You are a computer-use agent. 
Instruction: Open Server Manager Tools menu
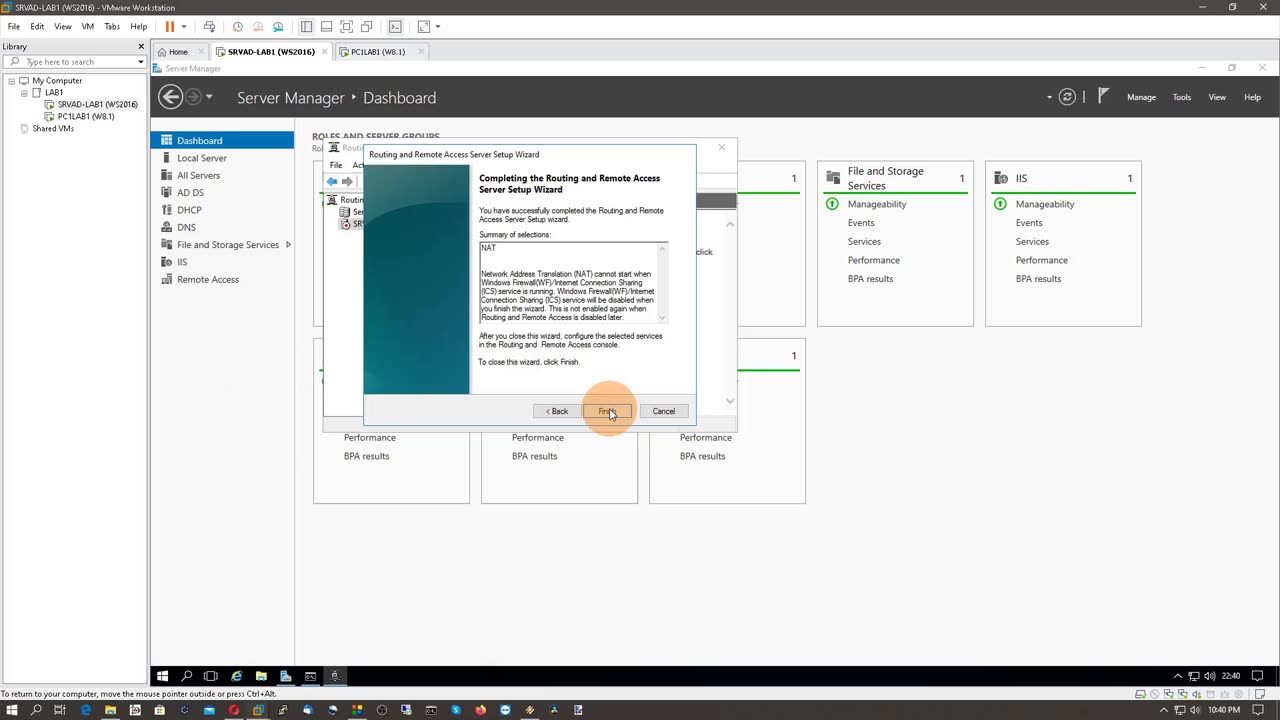(1181, 97)
